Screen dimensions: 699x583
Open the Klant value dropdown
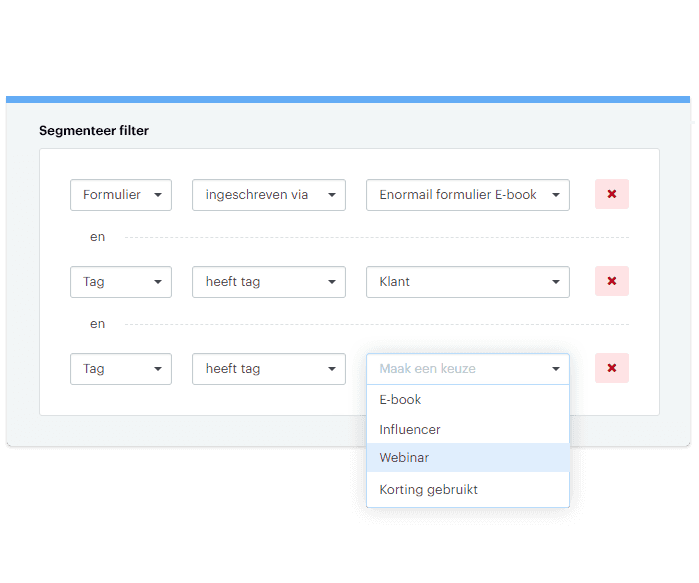468,282
